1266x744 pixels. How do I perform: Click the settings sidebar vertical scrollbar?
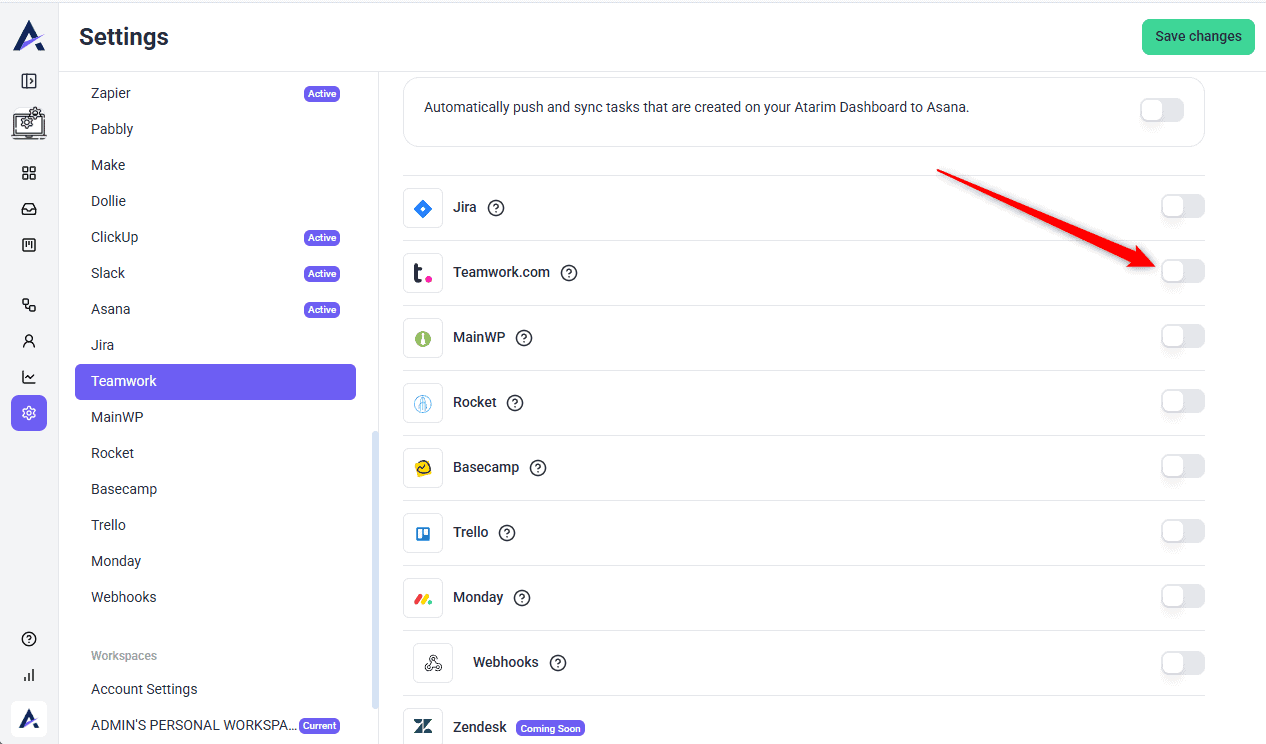tap(375, 570)
